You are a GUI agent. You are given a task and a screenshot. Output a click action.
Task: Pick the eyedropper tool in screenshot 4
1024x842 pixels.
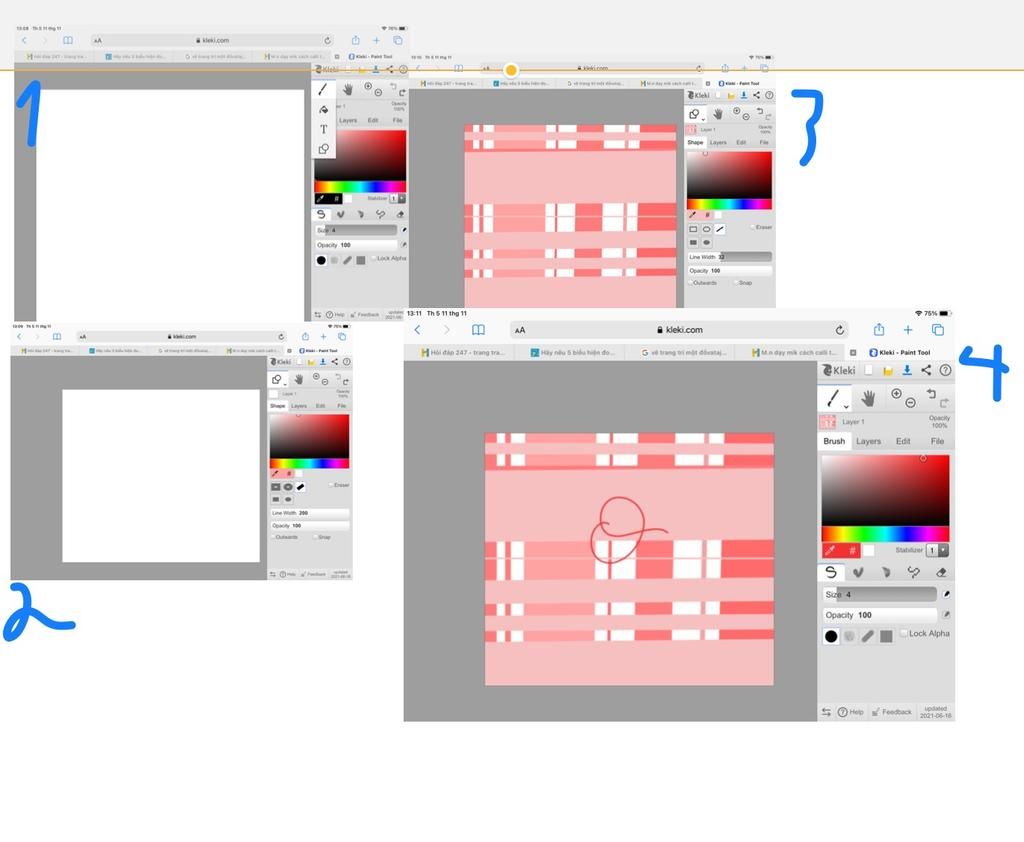point(831,551)
